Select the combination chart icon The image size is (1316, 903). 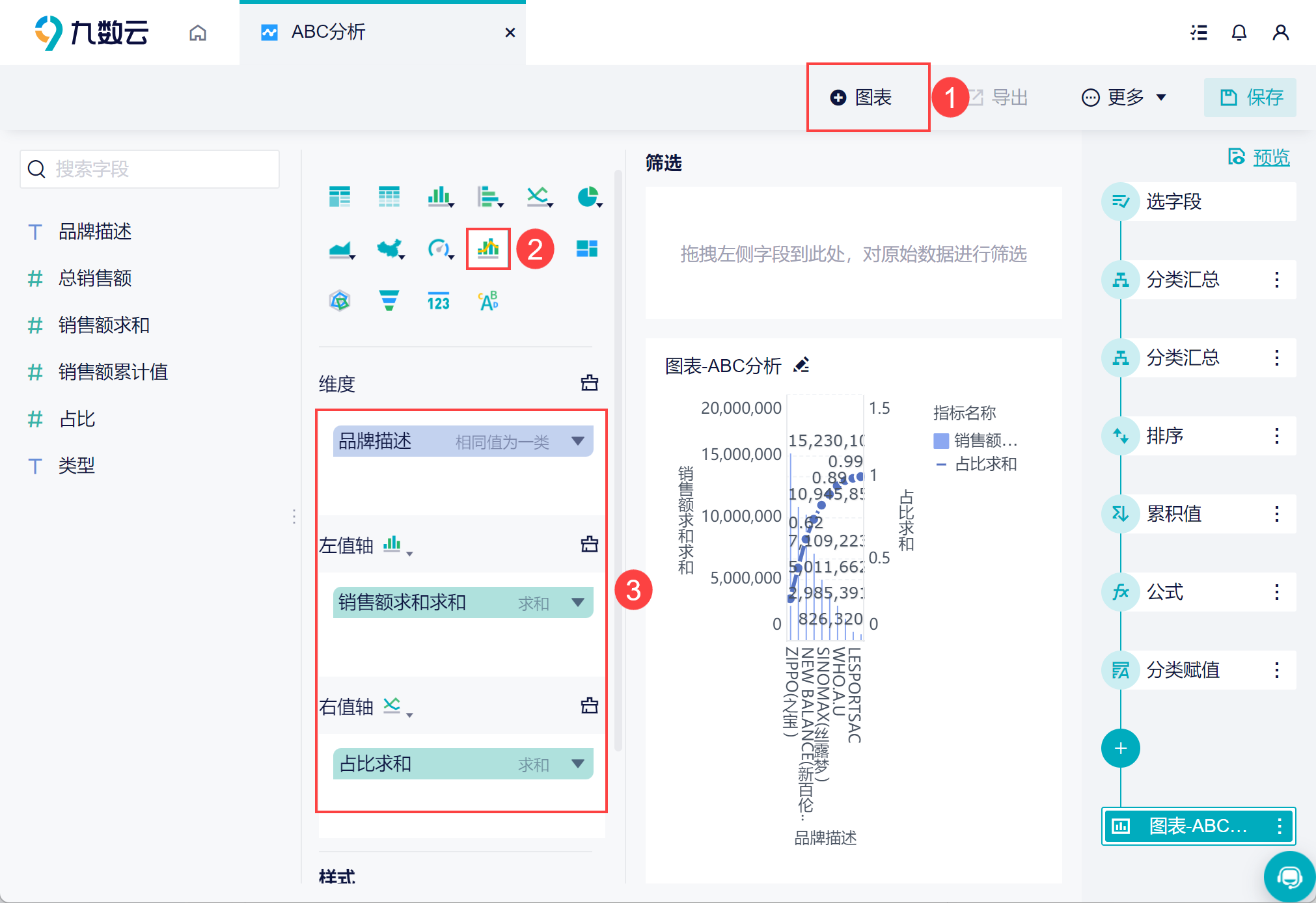tap(488, 249)
